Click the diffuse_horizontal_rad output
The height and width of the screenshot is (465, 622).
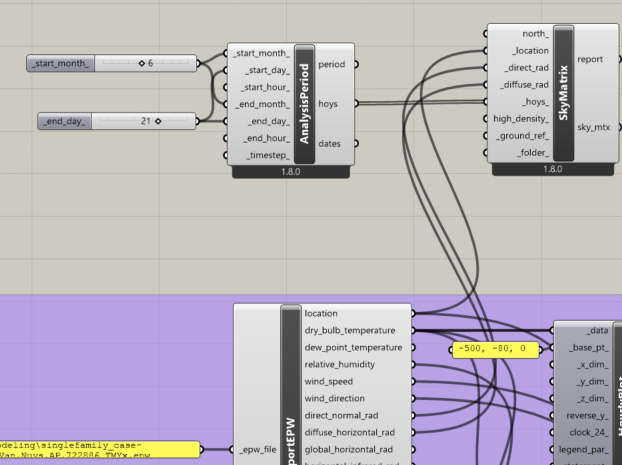point(349,432)
